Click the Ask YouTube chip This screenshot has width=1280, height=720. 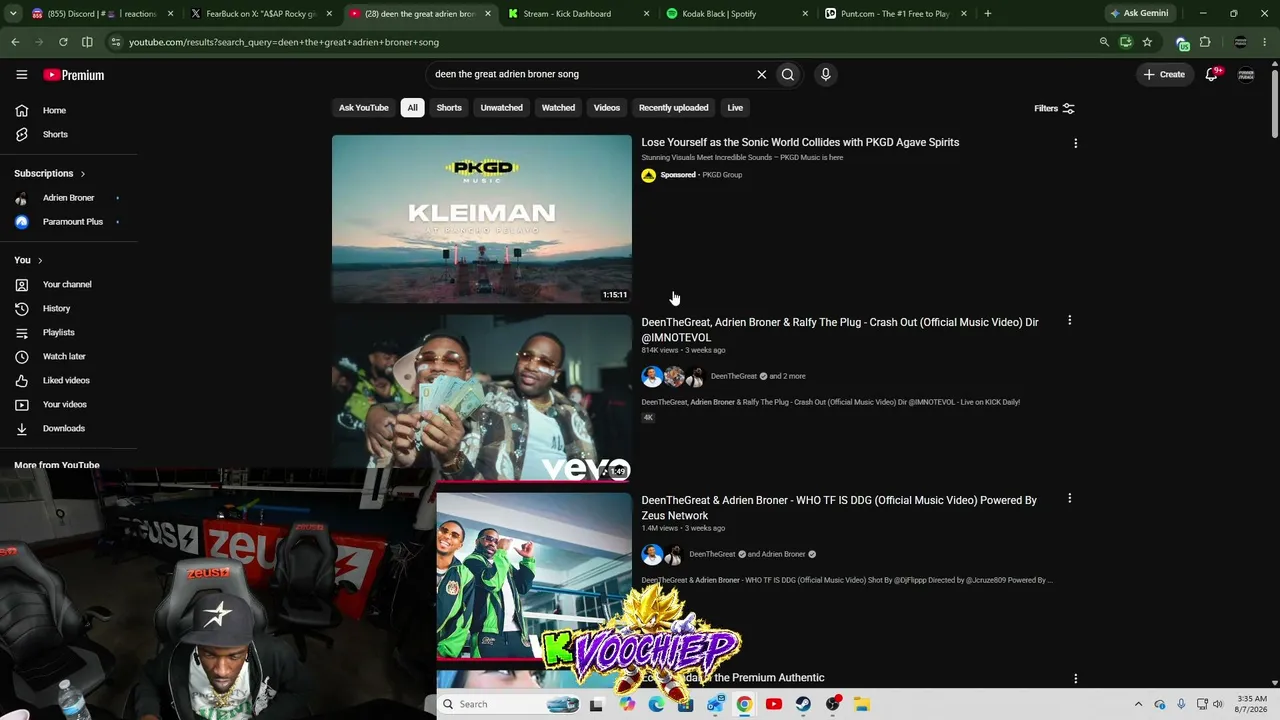tap(364, 108)
